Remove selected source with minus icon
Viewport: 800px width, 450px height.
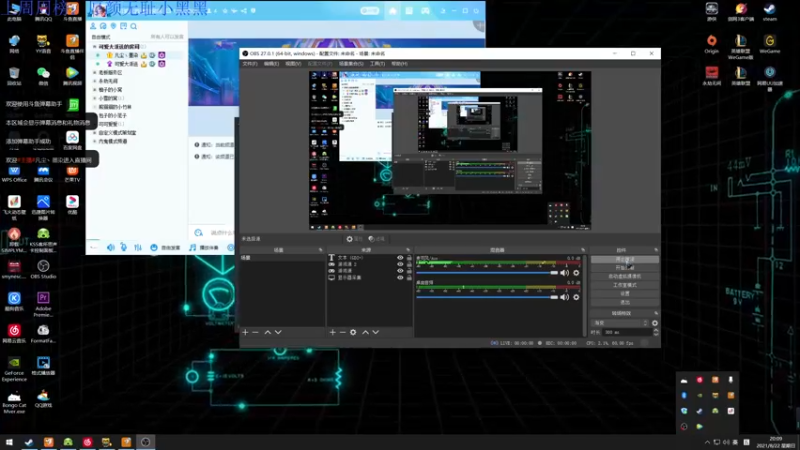342,332
